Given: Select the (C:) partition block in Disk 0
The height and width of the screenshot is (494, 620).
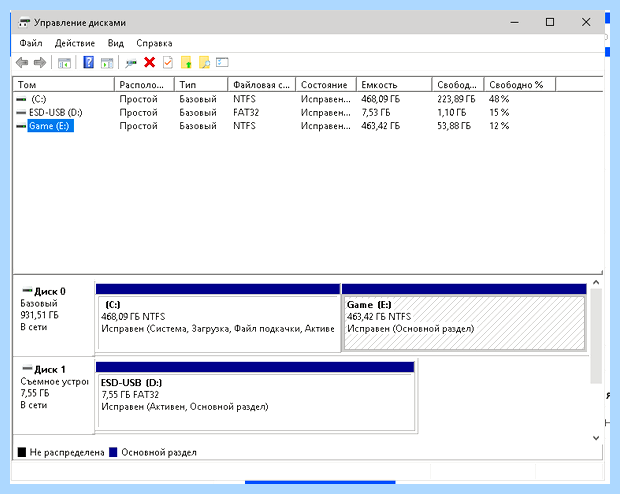Looking at the screenshot, I should pyautogui.click(x=218, y=318).
